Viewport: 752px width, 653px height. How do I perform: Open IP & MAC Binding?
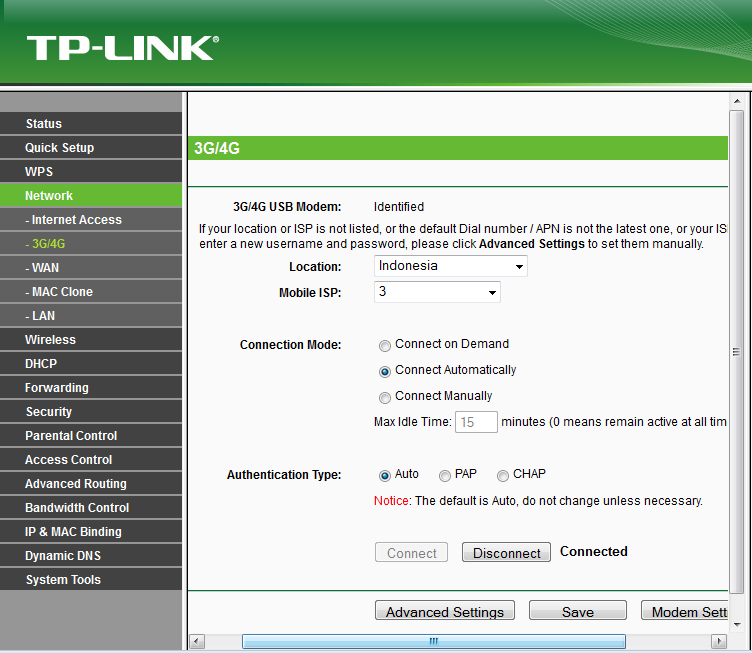click(x=91, y=531)
